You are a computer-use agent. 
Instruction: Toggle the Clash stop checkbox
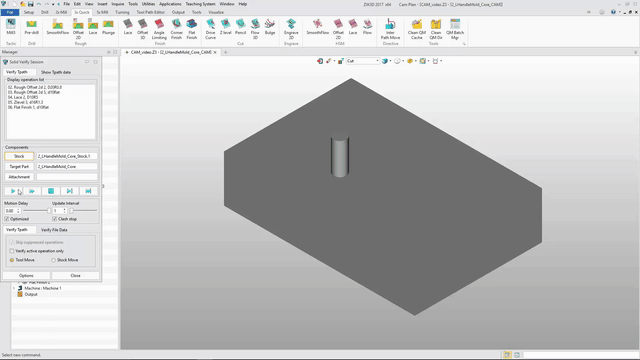pos(55,219)
